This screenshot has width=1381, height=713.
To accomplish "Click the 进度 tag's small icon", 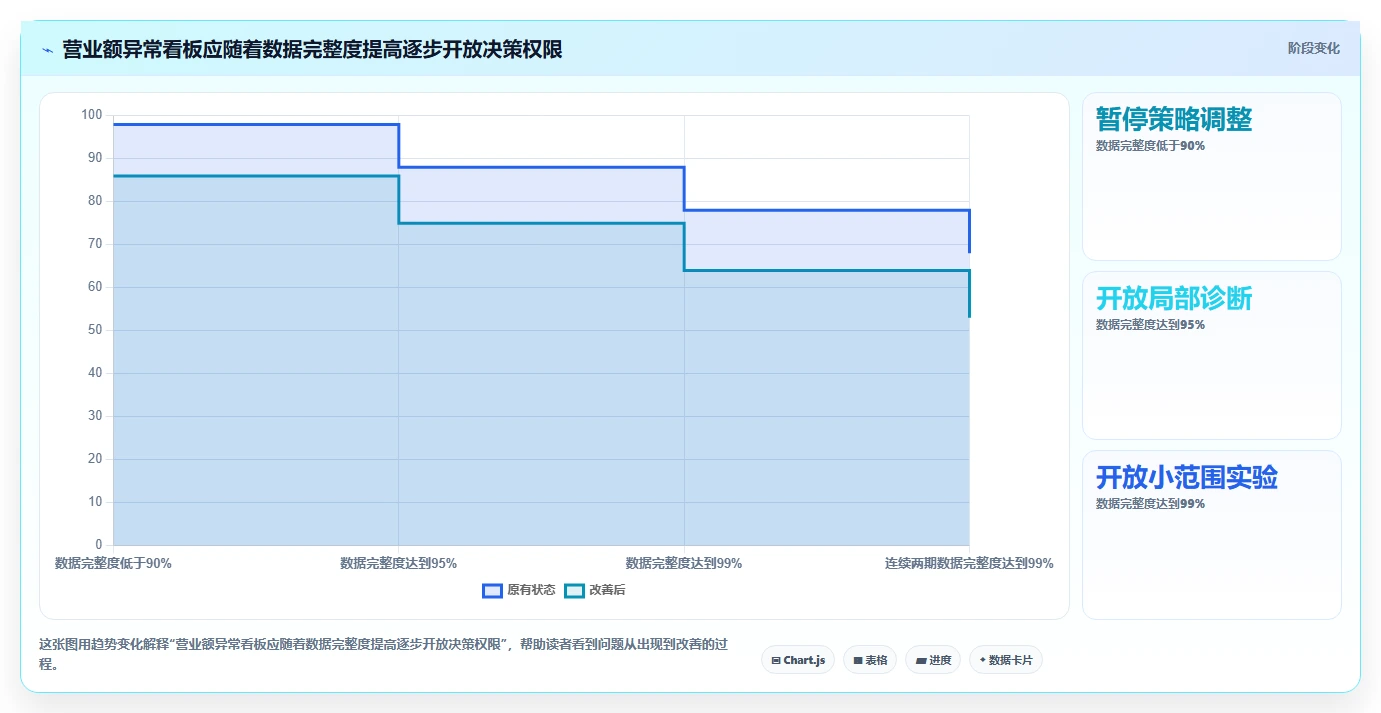I will (921, 660).
